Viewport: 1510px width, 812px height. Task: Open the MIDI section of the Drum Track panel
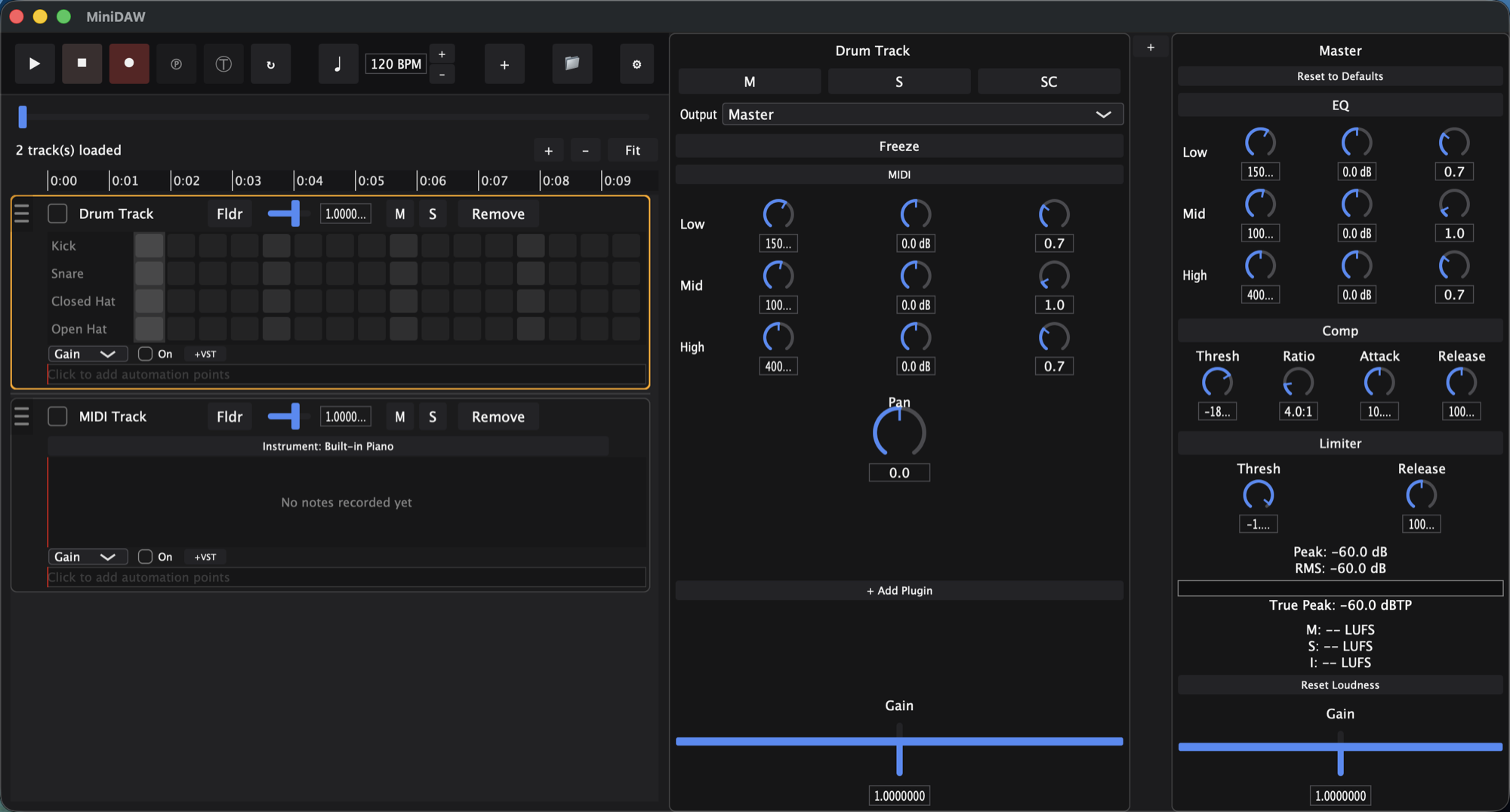[x=899, y=174]
